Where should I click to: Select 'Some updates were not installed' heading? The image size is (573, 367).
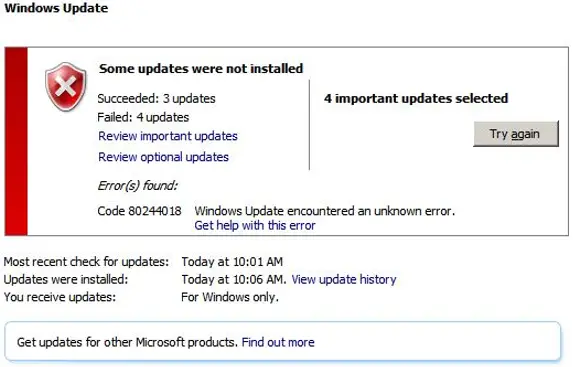click(x=201, y=68)
